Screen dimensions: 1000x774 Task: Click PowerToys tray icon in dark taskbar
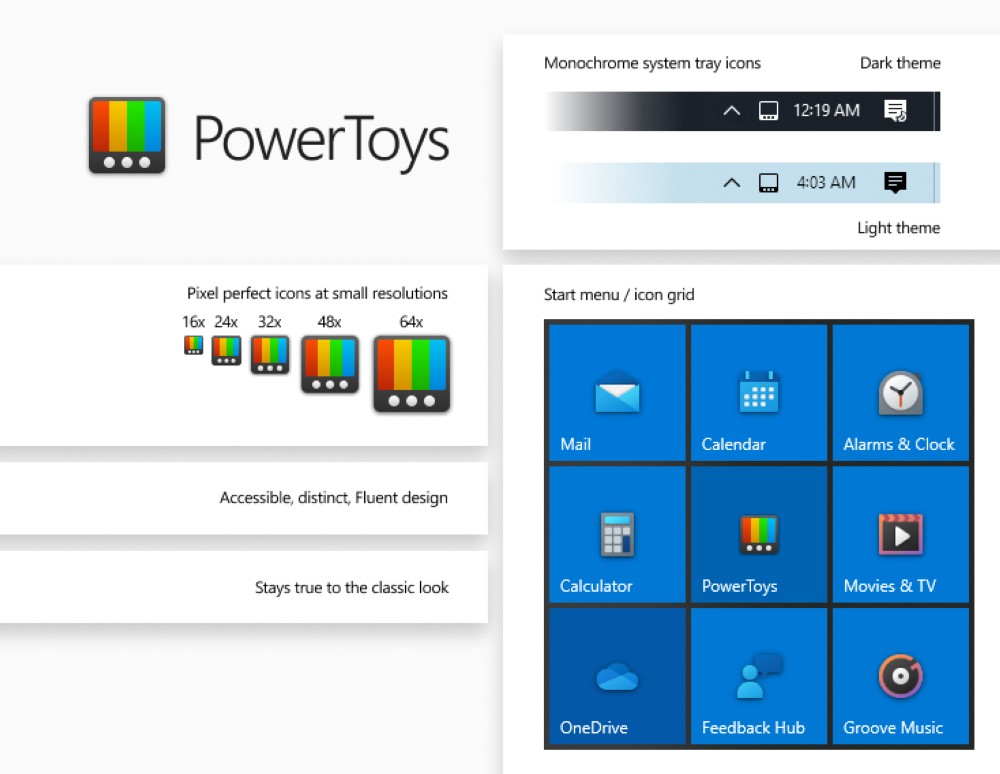768,111
